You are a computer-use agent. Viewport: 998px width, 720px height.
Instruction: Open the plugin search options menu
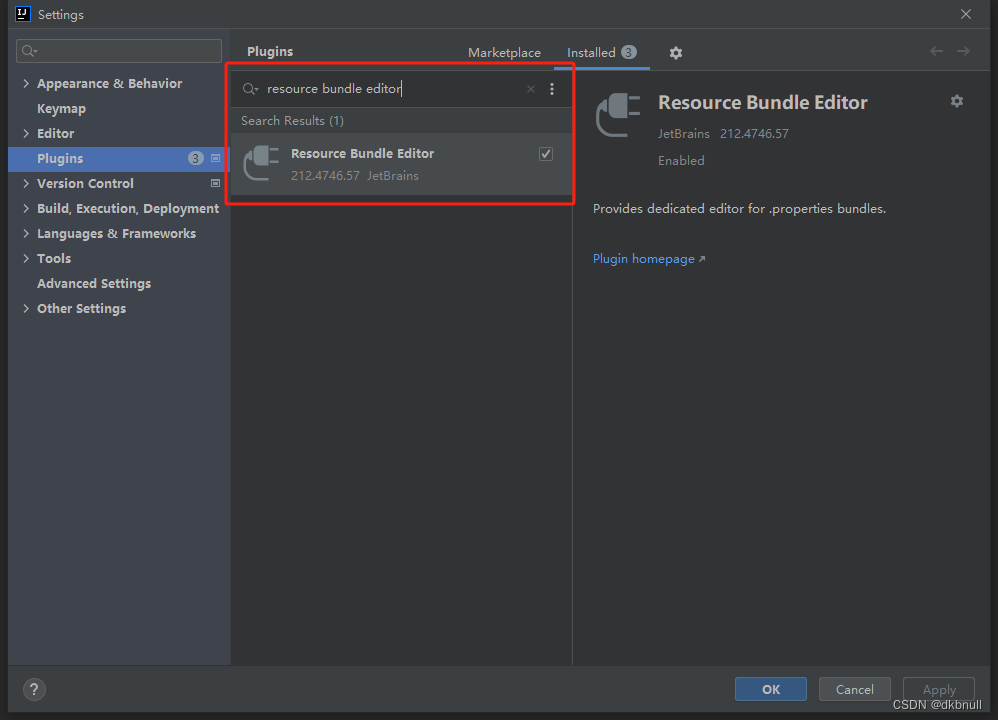click(552, 89)
